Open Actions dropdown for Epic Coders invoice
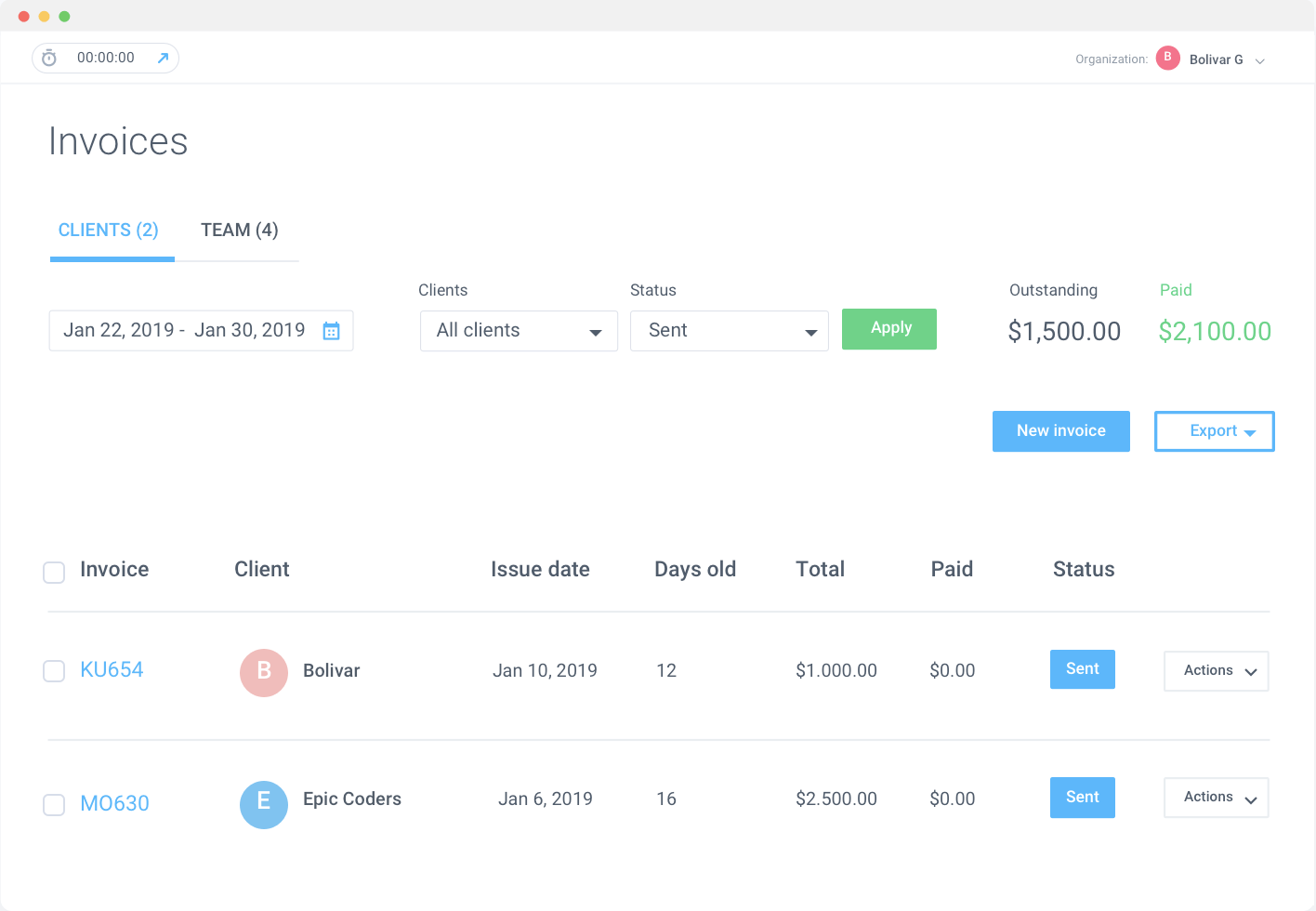Viewport: 1316px width, 911px height. [x=1217, y=798]
